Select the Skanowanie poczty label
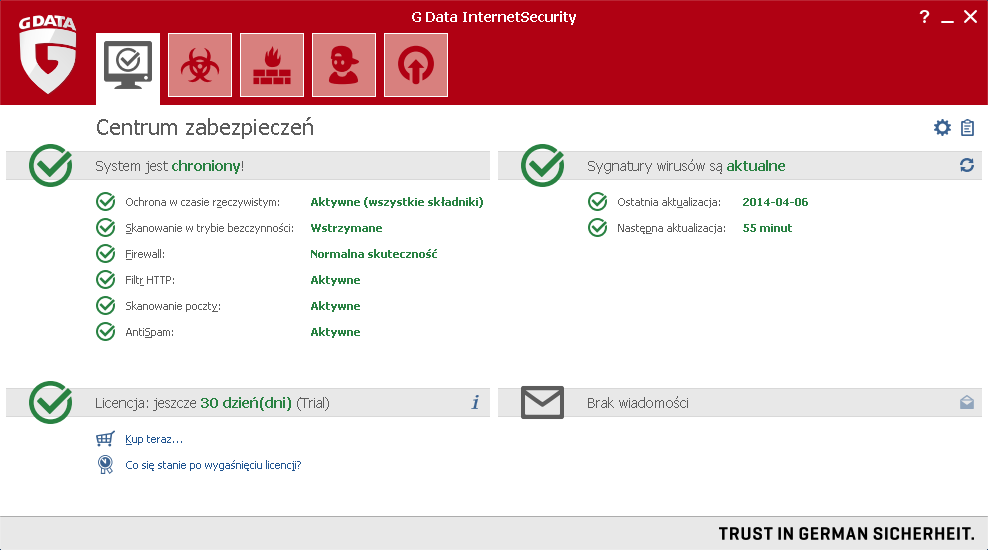 [x=173, y=306]
